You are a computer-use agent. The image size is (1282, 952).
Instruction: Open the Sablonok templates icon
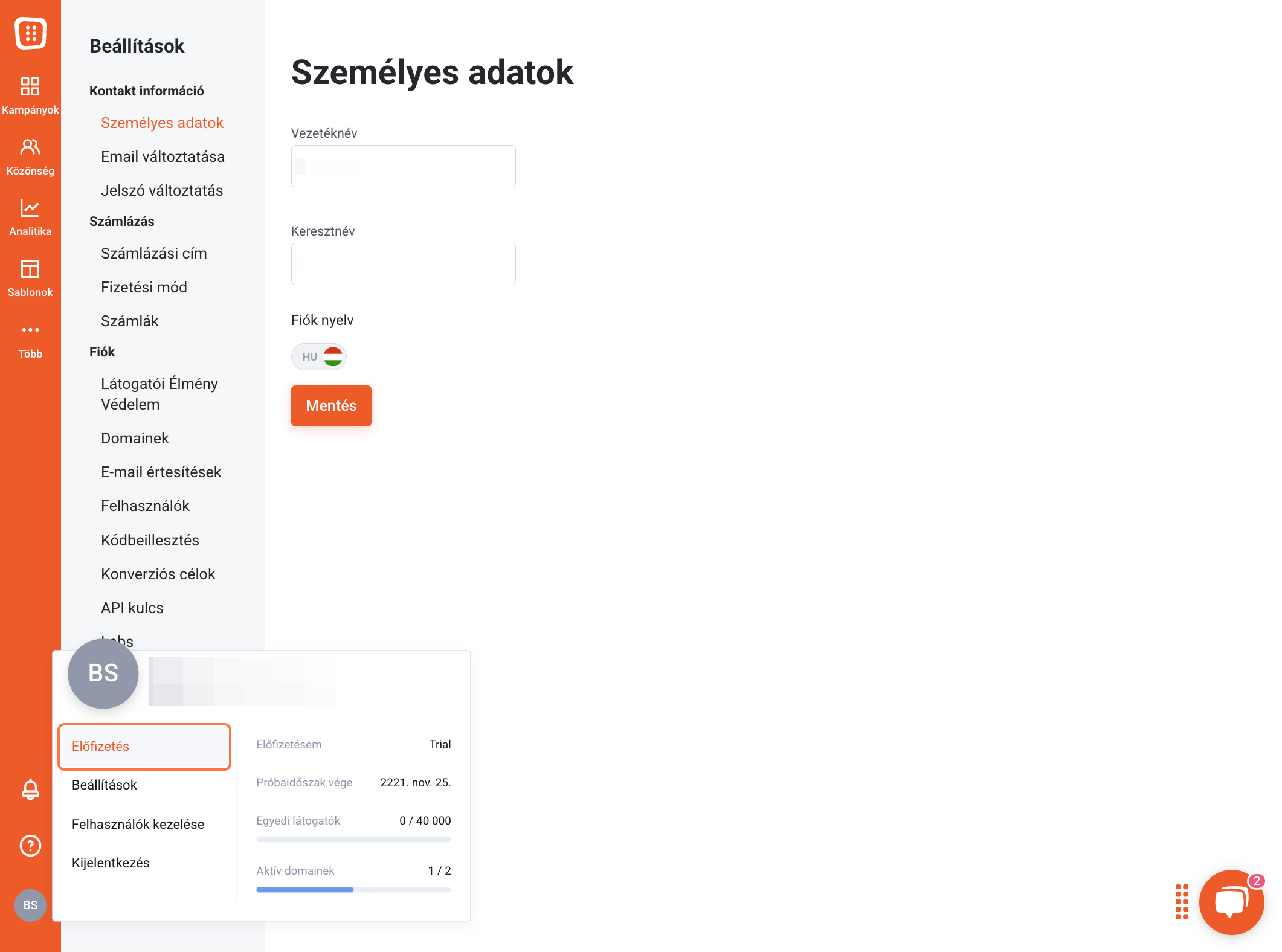point(30,269)
